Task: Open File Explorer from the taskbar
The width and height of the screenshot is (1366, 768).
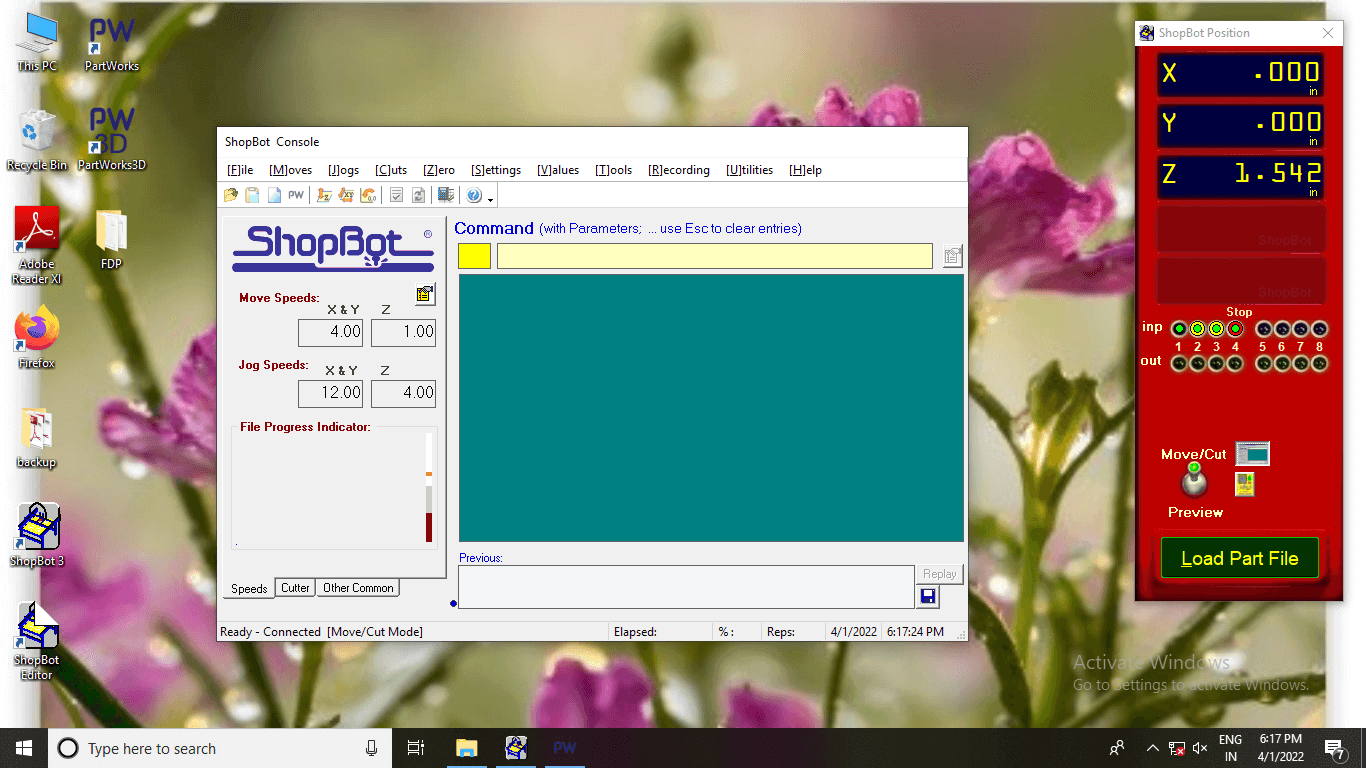Action: coord(467,748)
